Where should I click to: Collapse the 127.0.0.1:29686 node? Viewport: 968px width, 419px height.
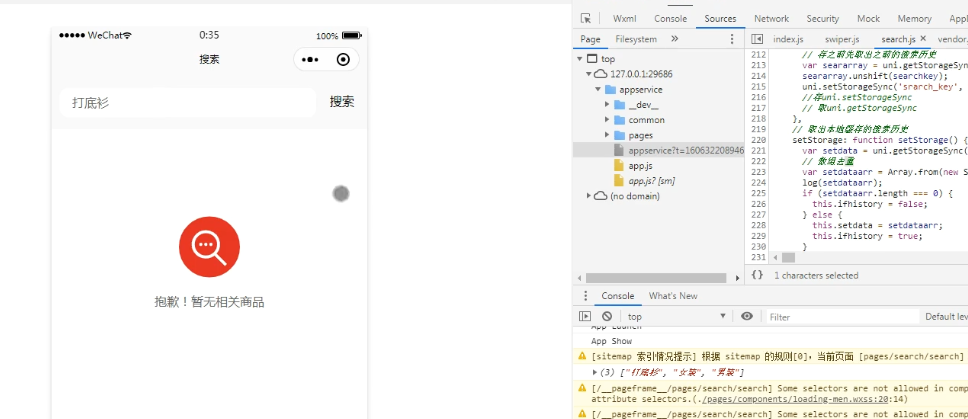590,74
